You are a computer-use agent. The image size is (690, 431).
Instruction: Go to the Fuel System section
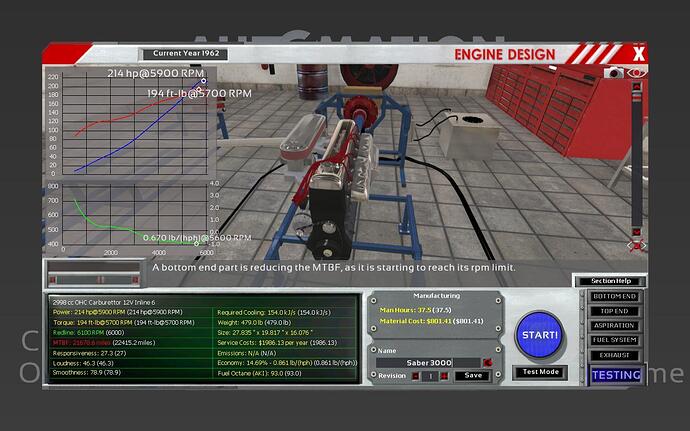pos(614,339)
